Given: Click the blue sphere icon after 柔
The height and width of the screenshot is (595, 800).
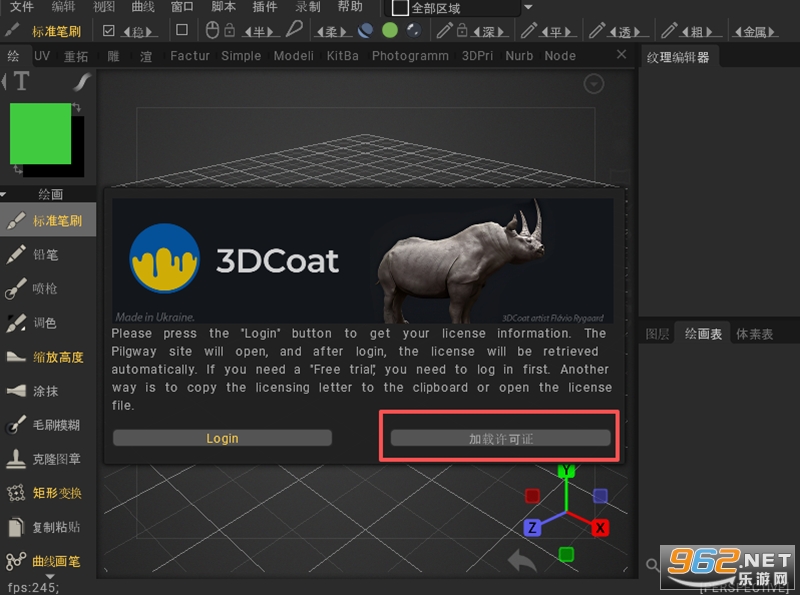Looking at the screenshot, I should (365, 31).
